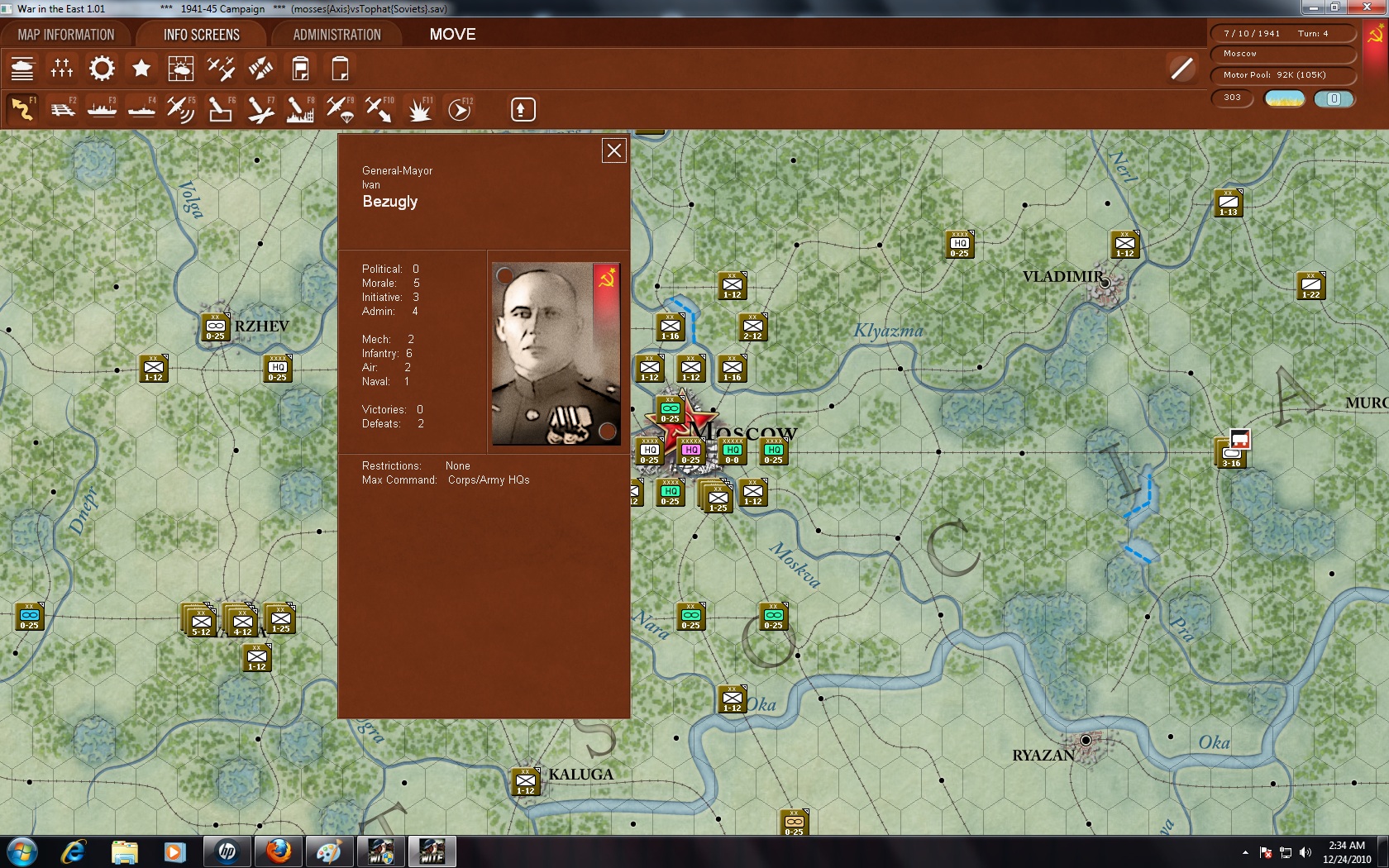Show the weather map icon
1389x868 pixels.
tap(181, 69)
